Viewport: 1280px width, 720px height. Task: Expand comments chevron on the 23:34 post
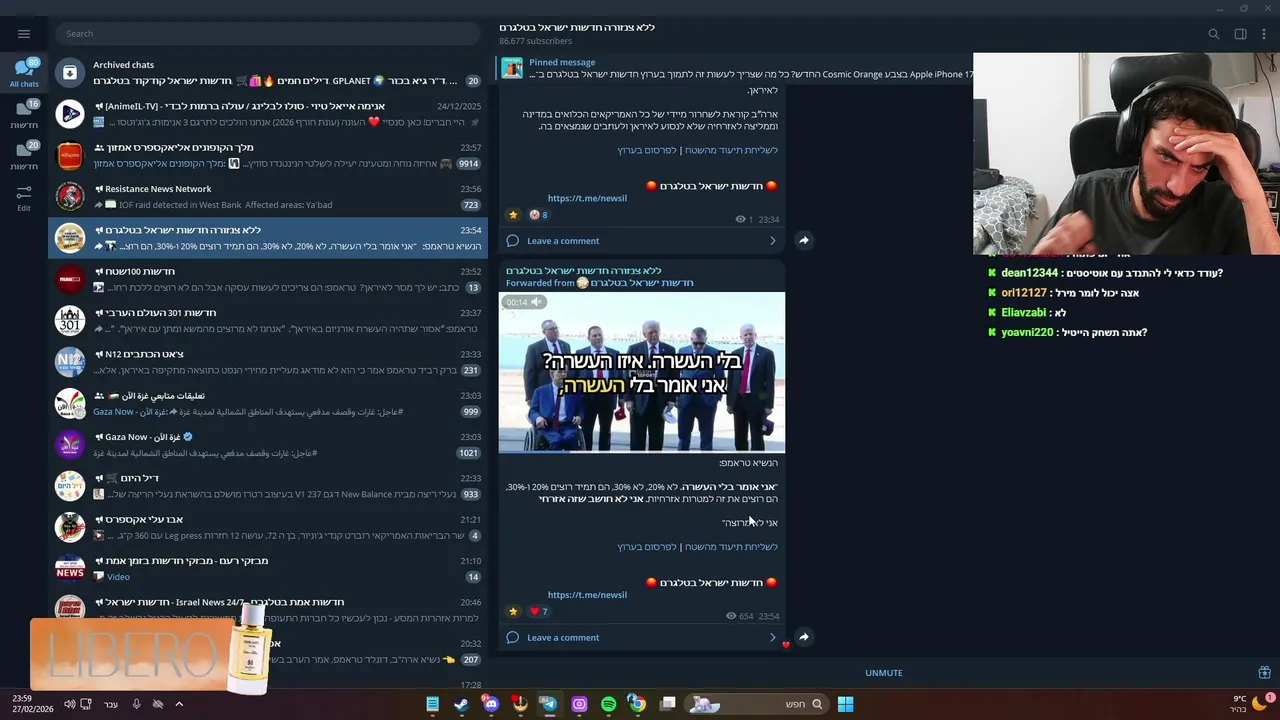point(772,241)
